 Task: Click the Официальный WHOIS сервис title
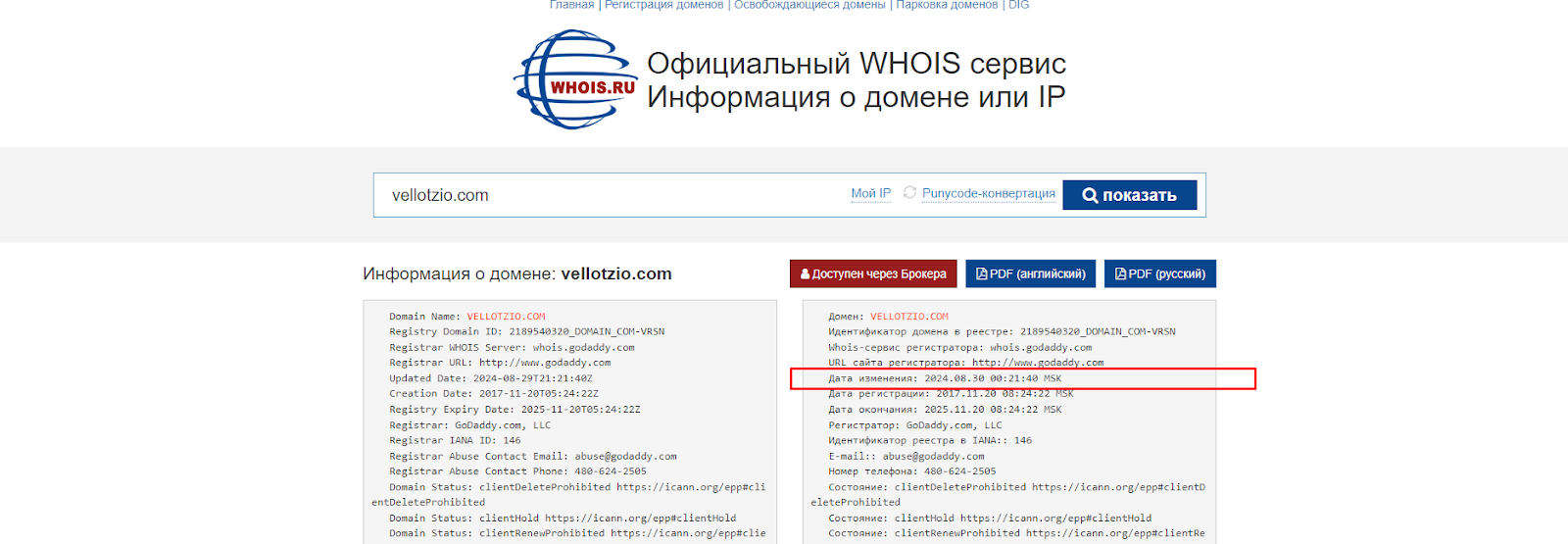coord(857,64)
